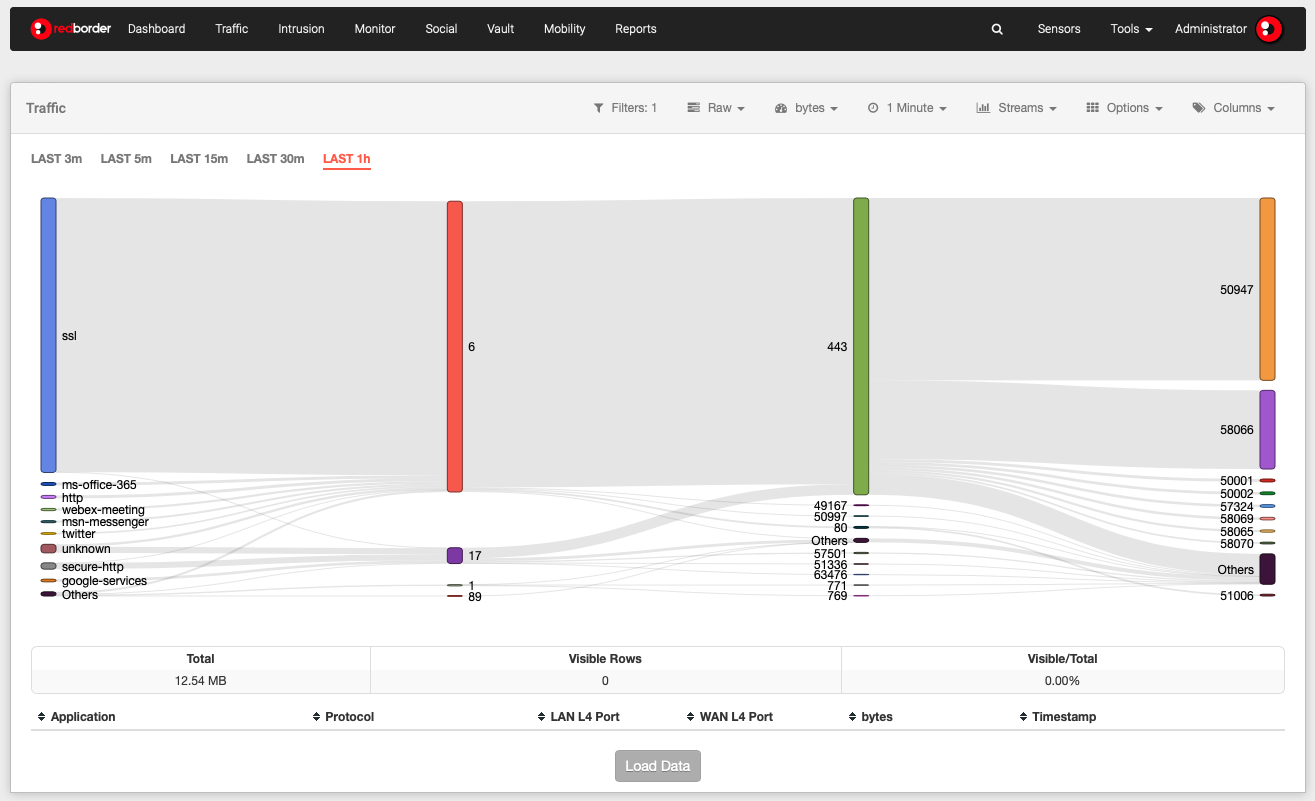Image resolution: width=1315 pixels, height=801 pixels.
Task: Go to the Mobility section
Action: (565, 29)
